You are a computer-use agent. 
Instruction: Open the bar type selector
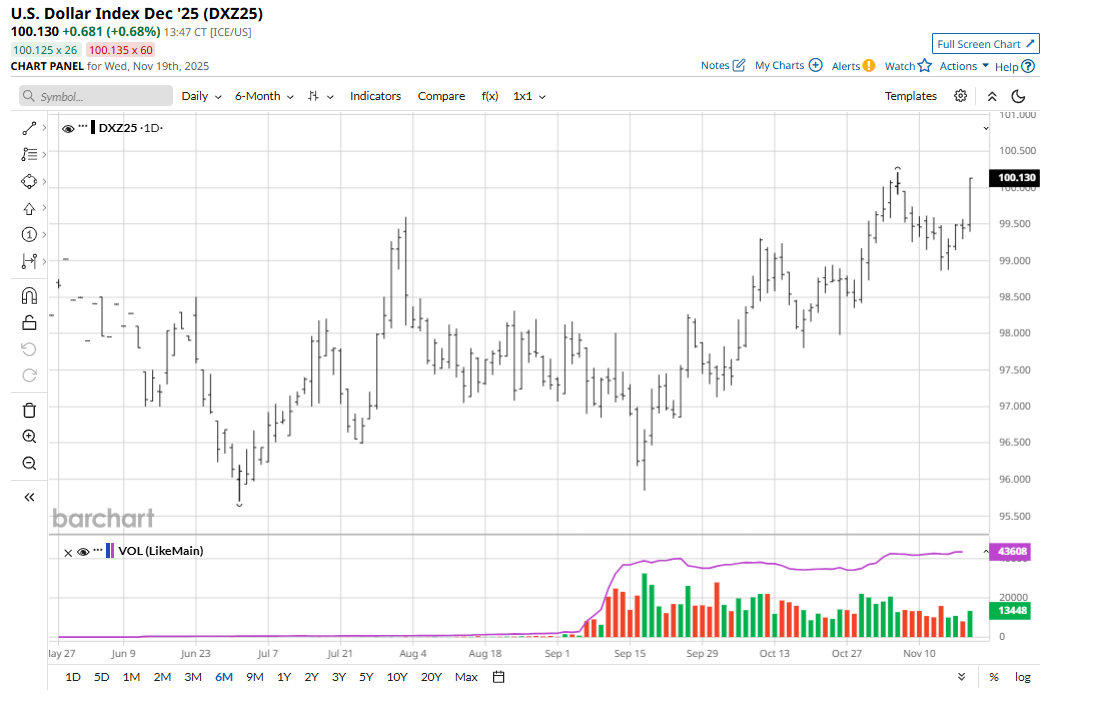click(320, 96)
